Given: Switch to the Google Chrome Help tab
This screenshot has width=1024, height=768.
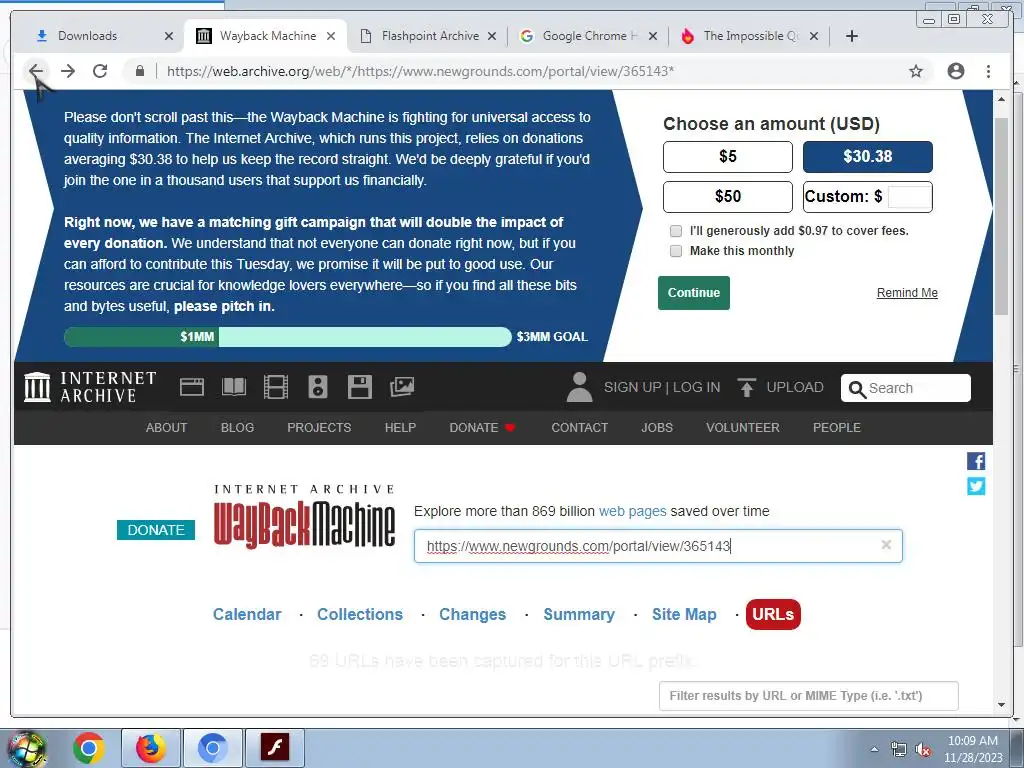Looking at the screenshot, I should pyautogui.click(x=590, y=36).
